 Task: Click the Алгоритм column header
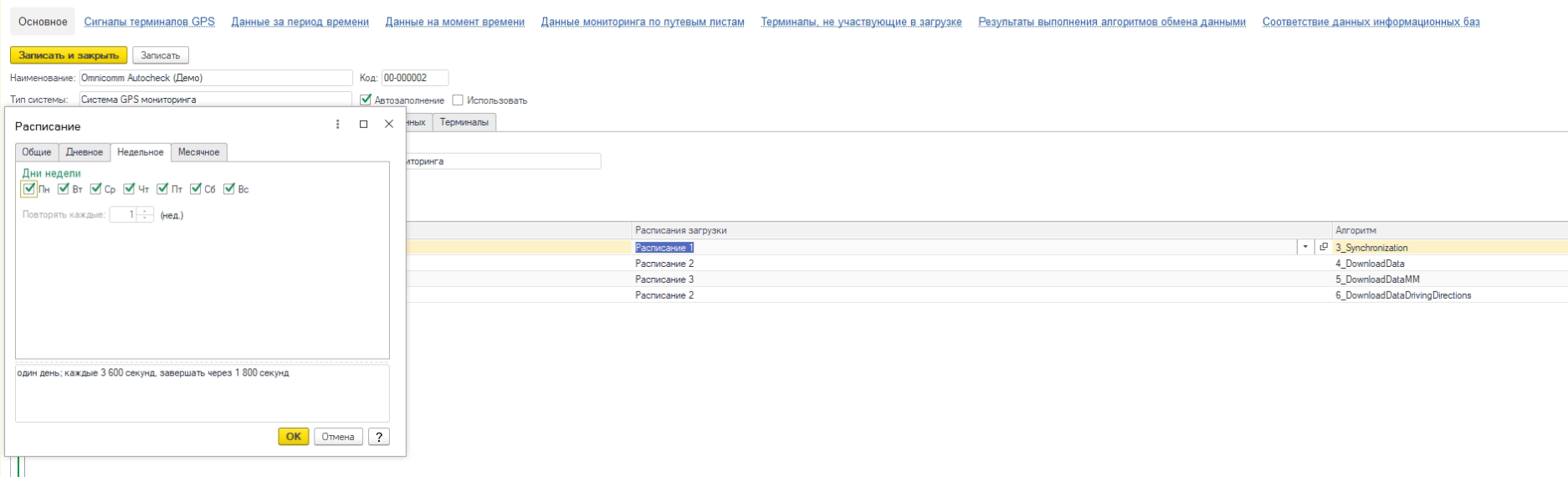click(x=1450, y=230)
